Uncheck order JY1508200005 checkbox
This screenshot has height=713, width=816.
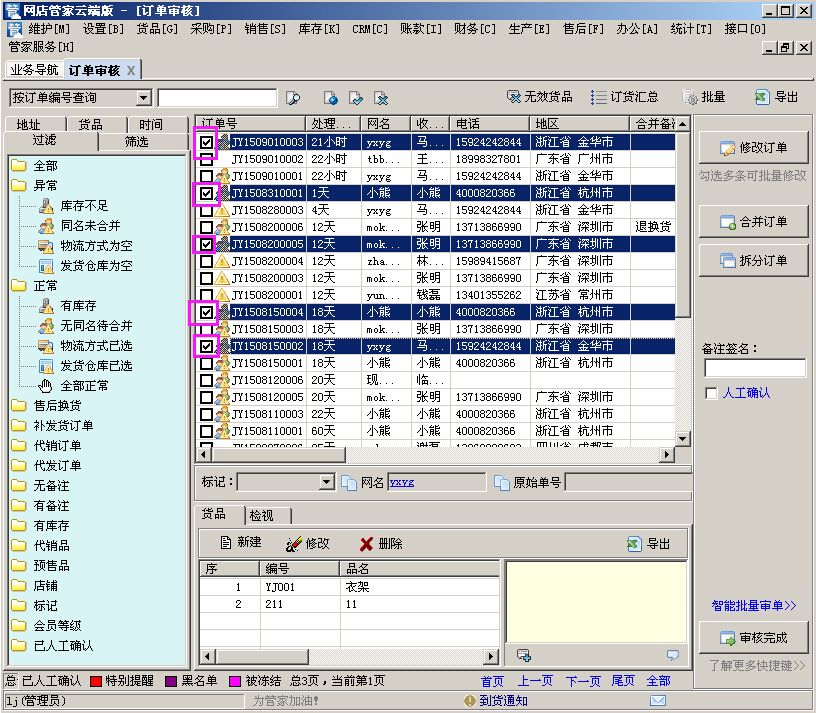[206, 244]
